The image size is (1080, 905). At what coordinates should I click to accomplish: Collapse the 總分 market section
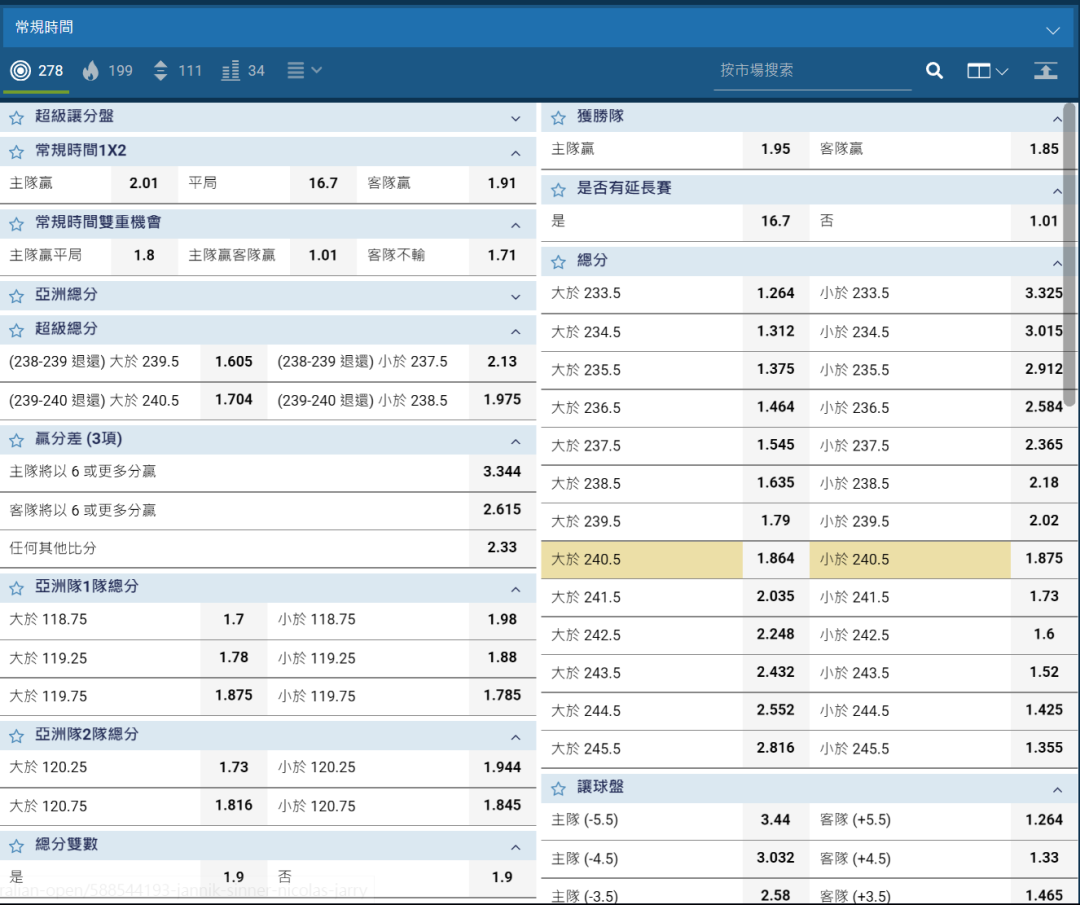click(x=1057, y=262)
